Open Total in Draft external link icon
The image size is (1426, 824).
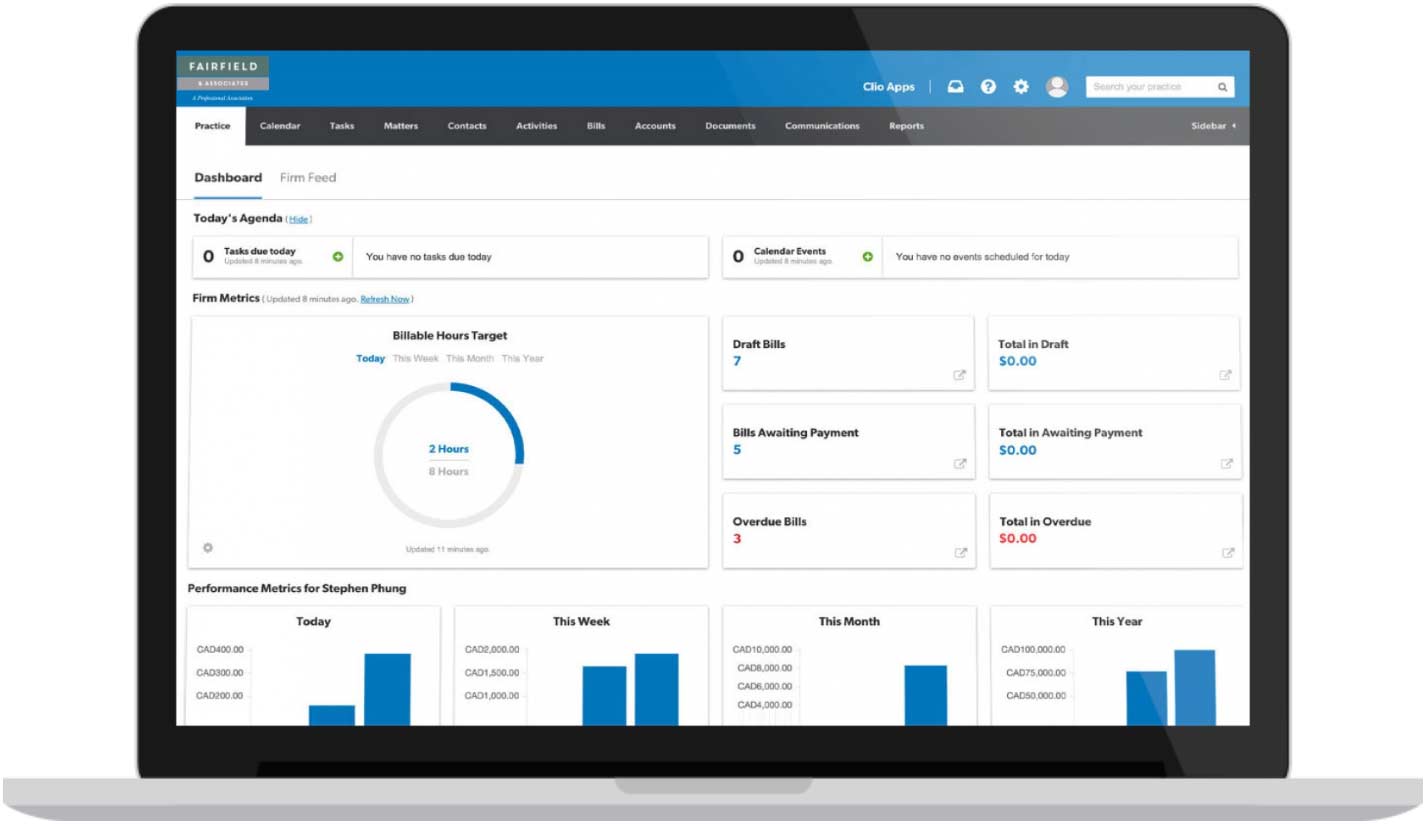pos(1226,376)
